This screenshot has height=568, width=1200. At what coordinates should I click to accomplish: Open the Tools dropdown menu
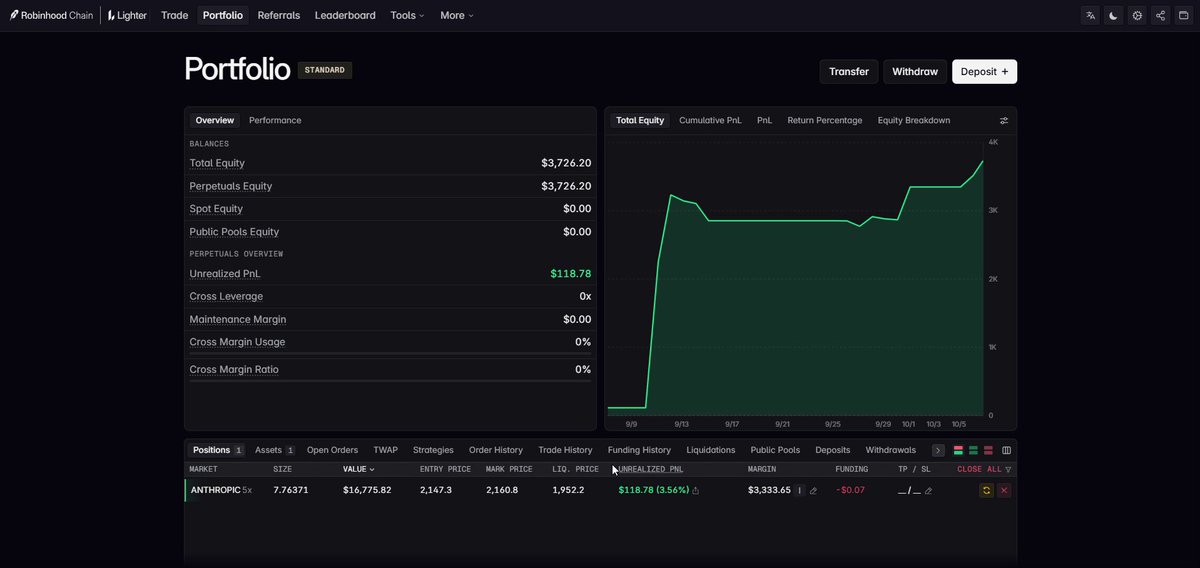(407, 15)
